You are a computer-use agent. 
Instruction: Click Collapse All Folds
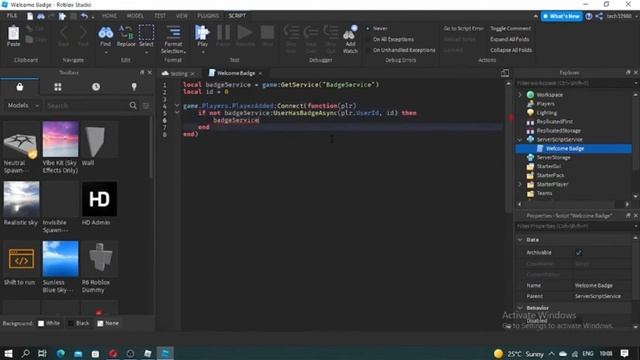(511, 50)
